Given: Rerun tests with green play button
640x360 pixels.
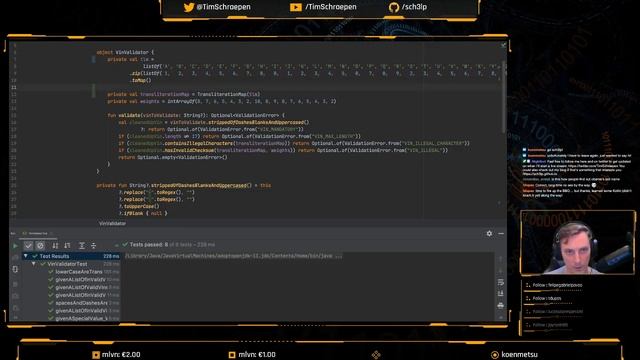Looking at the screenshot, I should [x=16, y=246].
